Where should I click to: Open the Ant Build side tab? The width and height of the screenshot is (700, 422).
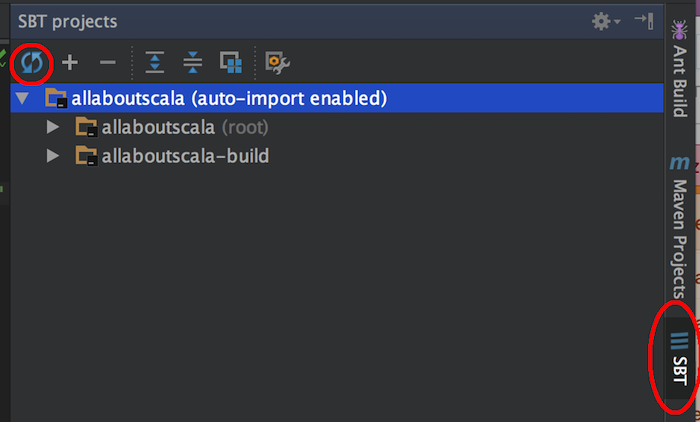click(x=679, y=68)
